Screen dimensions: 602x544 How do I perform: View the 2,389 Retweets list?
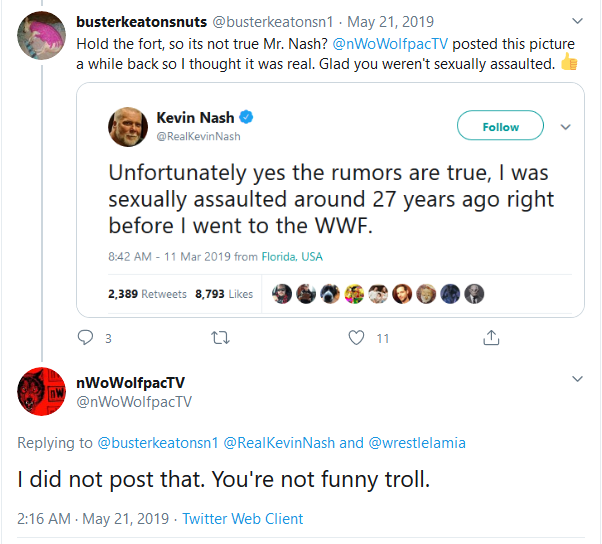pos(147,294)
